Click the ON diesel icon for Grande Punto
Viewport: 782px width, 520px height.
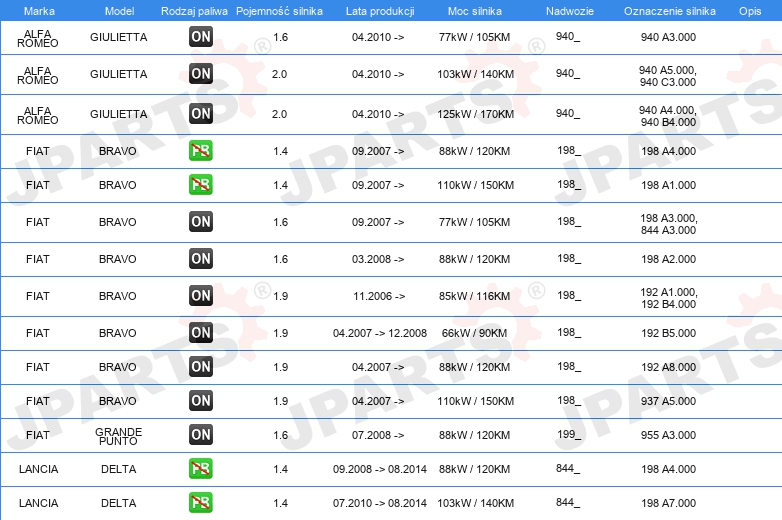point(201,434)
